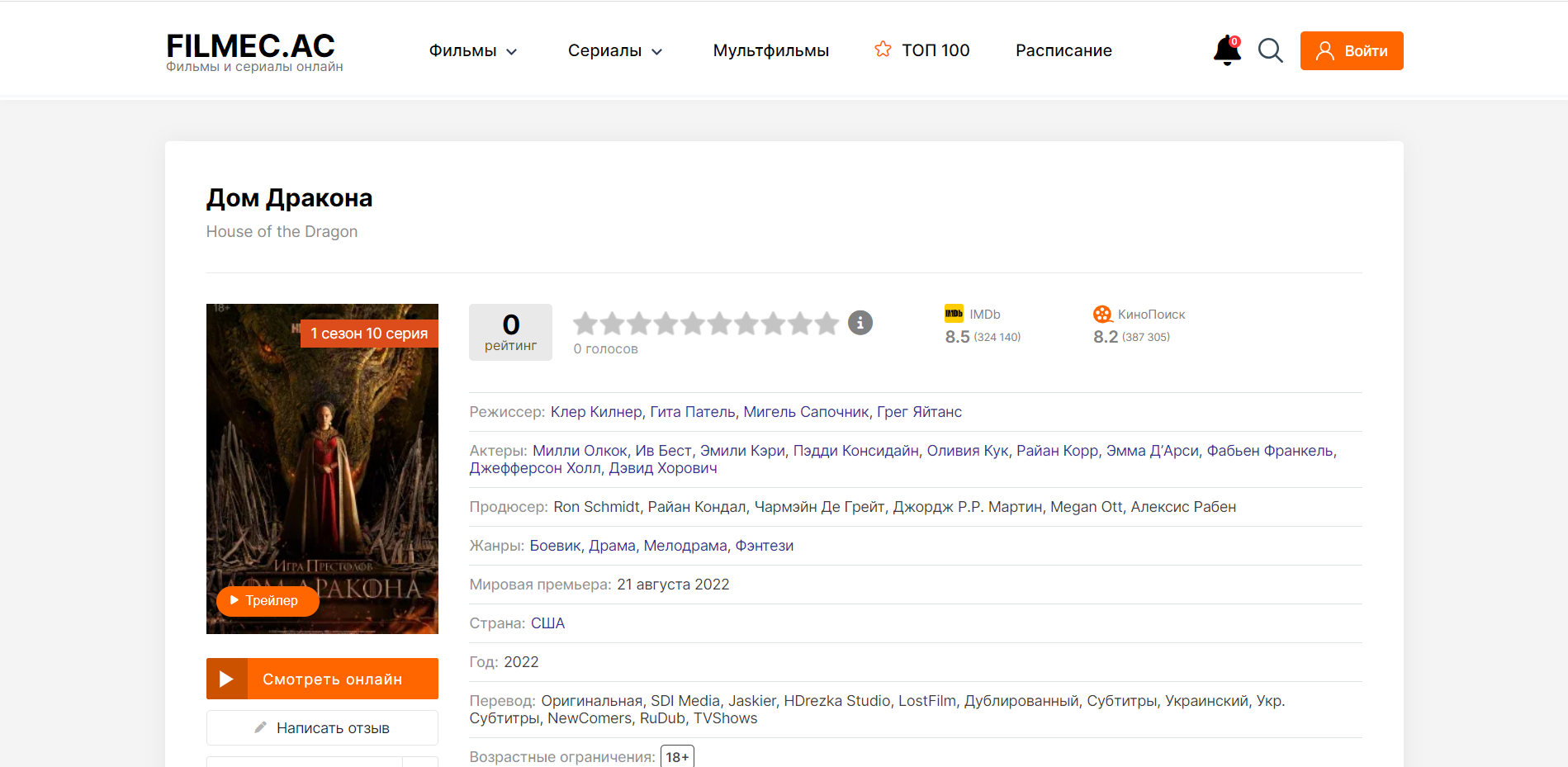Open actor Эмили Кэри link

coord(742,451)
